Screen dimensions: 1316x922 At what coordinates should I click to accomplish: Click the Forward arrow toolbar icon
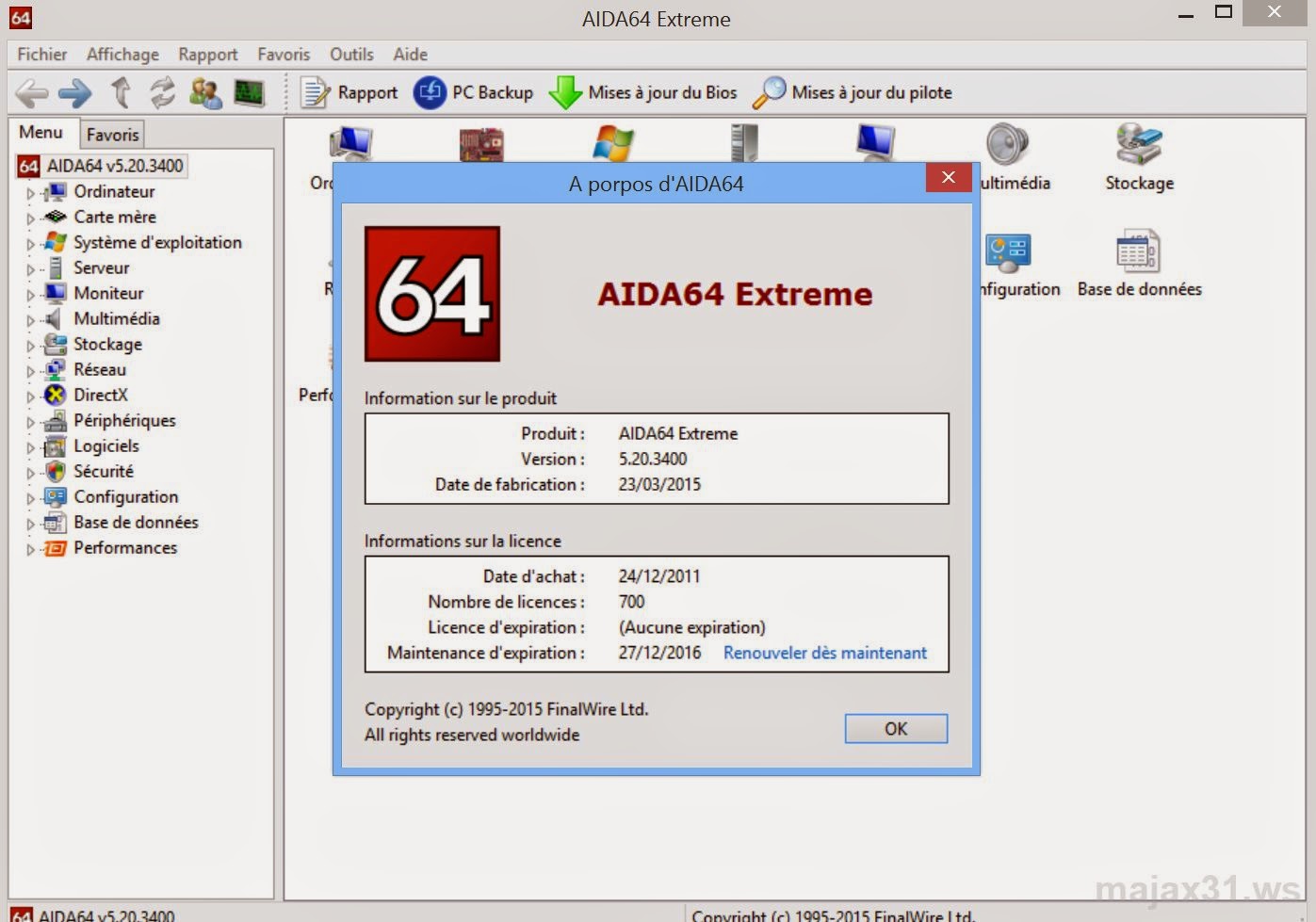(75, 92)
